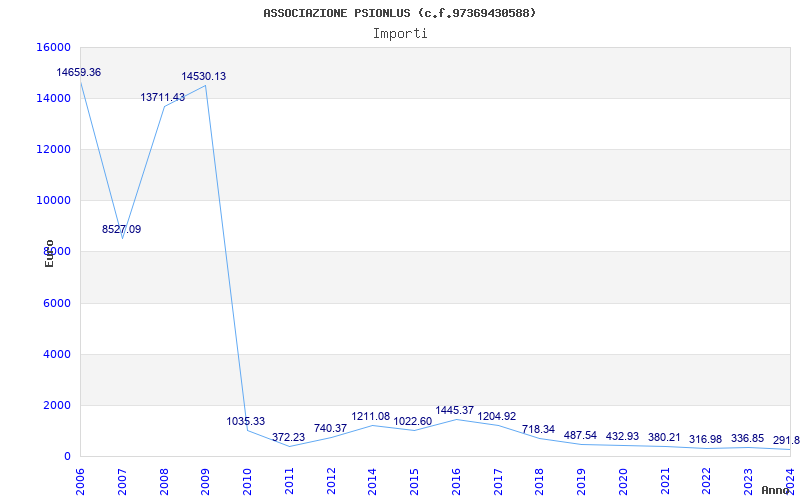
Task: Click x-axis year 2010
Action: pos(247,482)
